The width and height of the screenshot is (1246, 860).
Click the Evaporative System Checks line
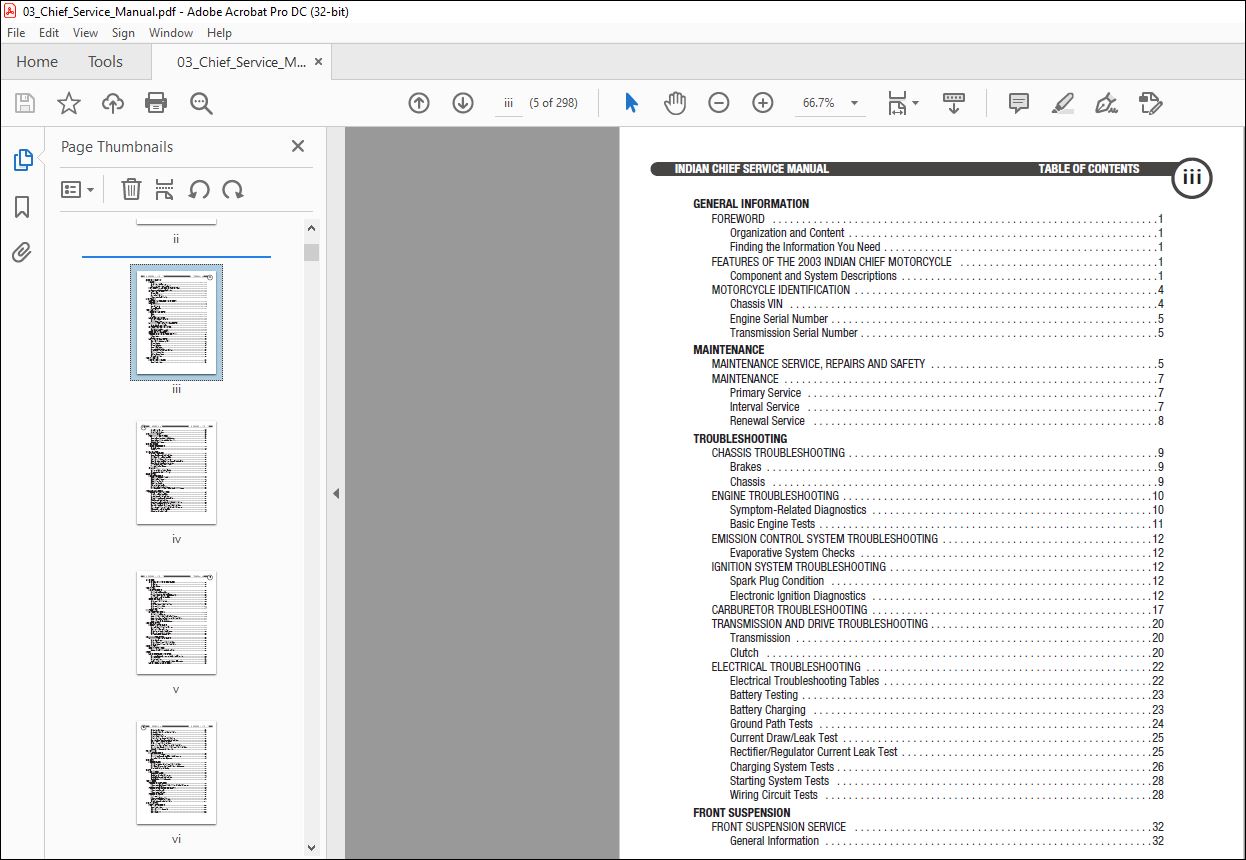tap(946, 553)
